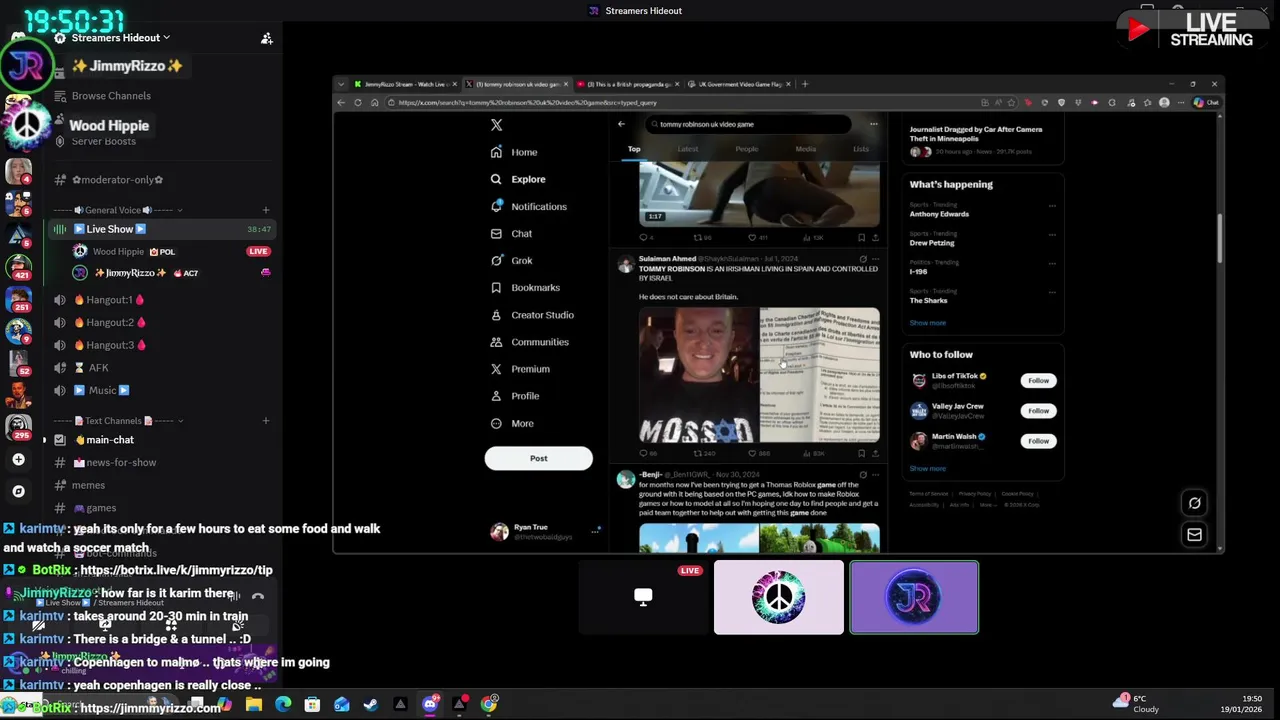Open the Streamers Hideout server dropdown
Viewport: 1280px width, 720px height.
[x=120, y=38]
